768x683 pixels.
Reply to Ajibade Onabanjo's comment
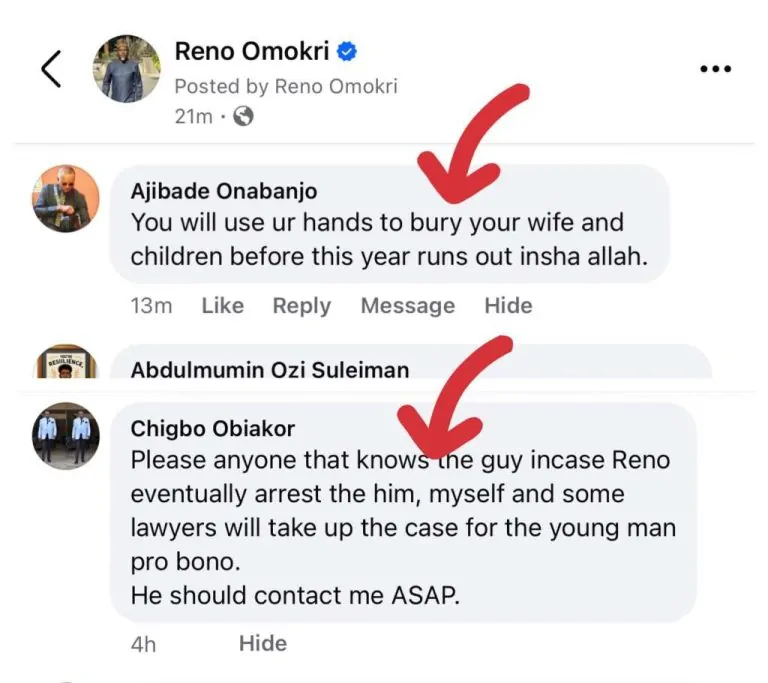pos(302,306)
